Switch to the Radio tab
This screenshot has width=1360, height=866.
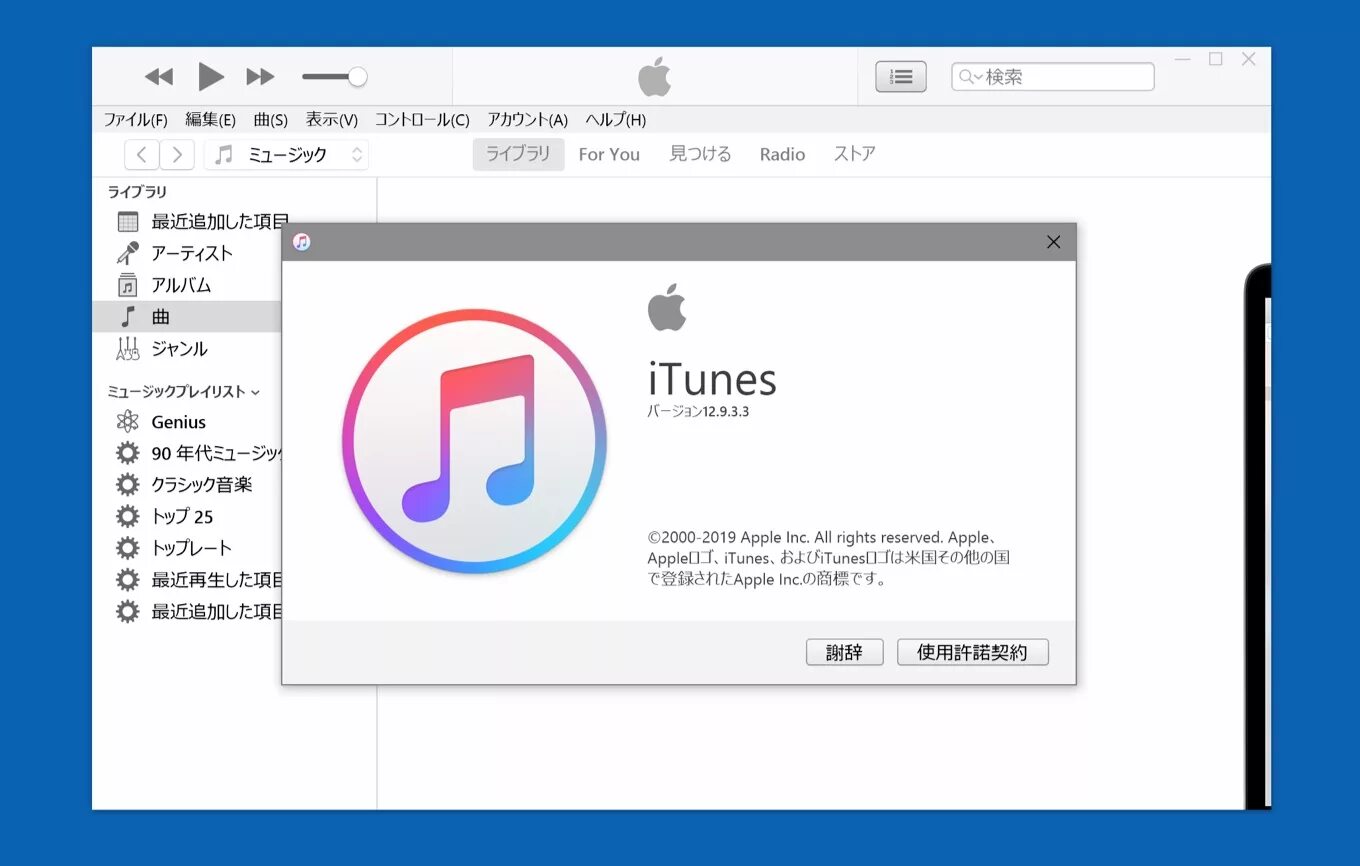[x=782, y=154]
